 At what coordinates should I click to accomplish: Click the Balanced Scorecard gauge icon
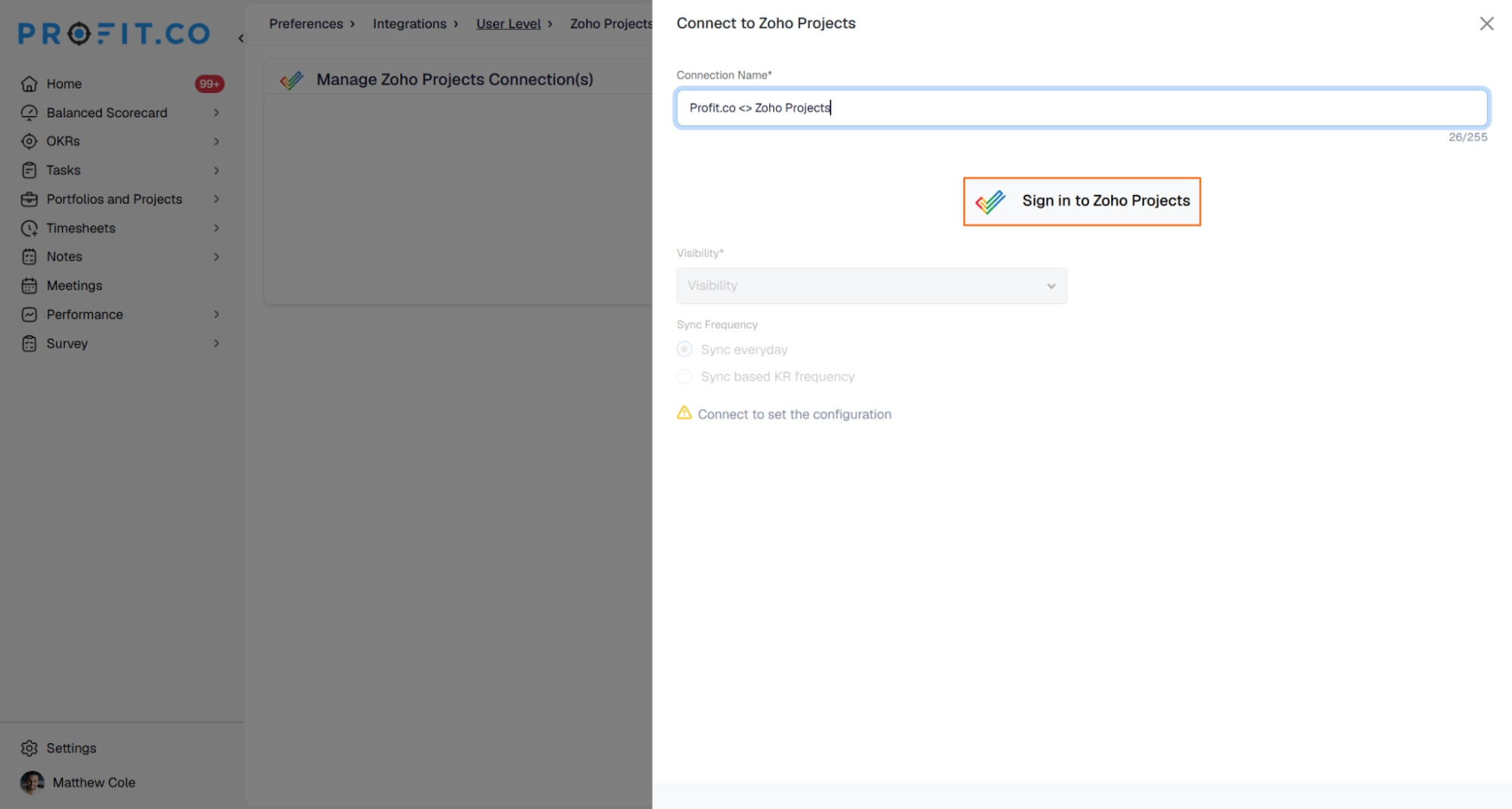pos(29,113)
